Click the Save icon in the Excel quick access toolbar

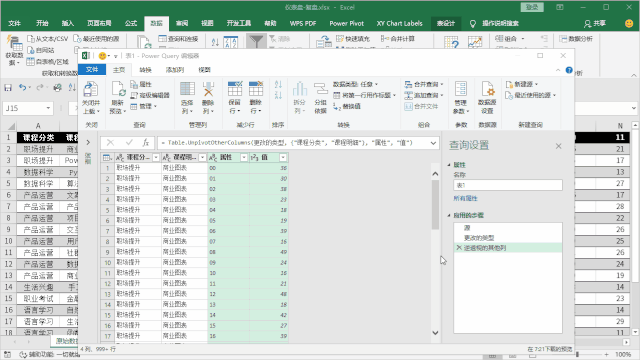(8, 87)
